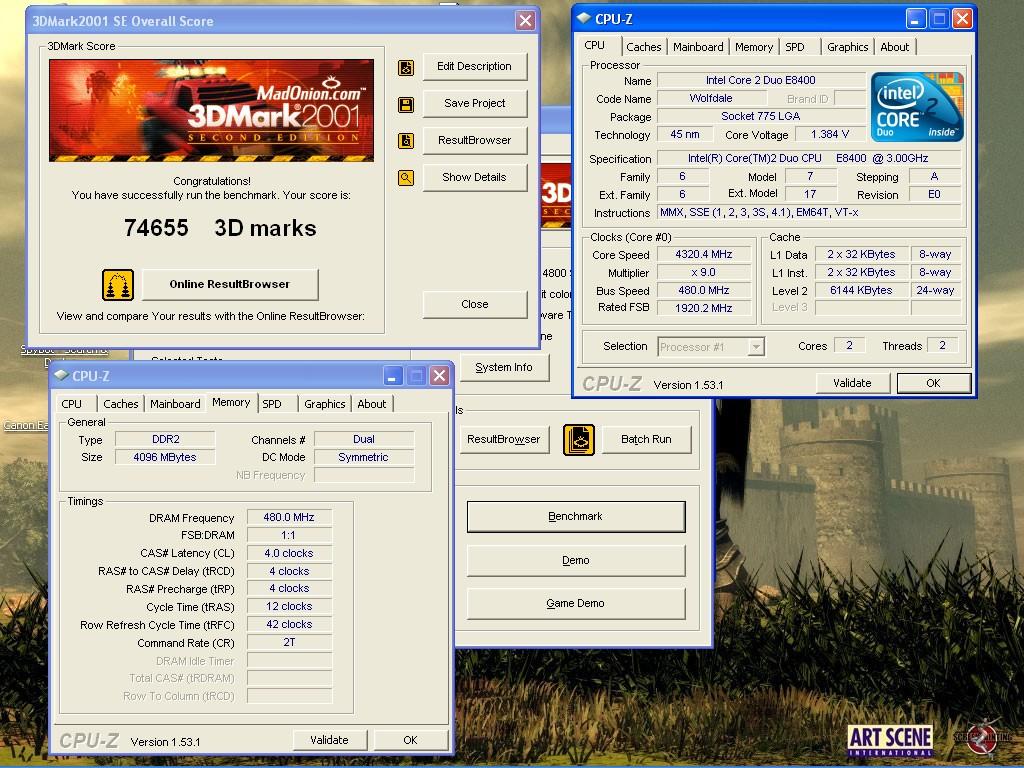Image resolution: width=1024 pixels, height=768 pixels.
Task: Open Mainboard tab in CPU window
Action: click(698, 47)
